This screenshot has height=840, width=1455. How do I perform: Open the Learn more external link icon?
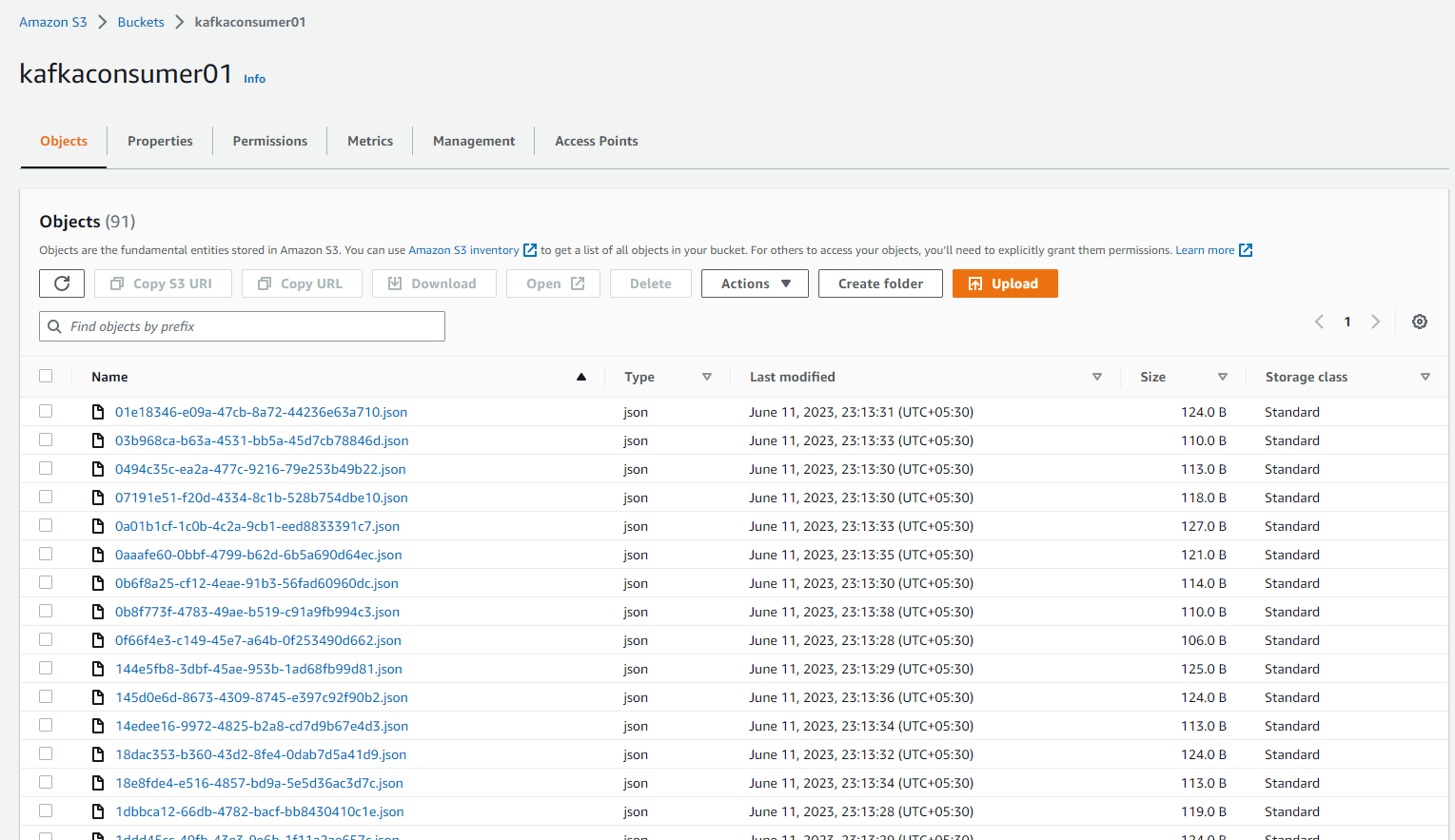(x=1247, y=249)
